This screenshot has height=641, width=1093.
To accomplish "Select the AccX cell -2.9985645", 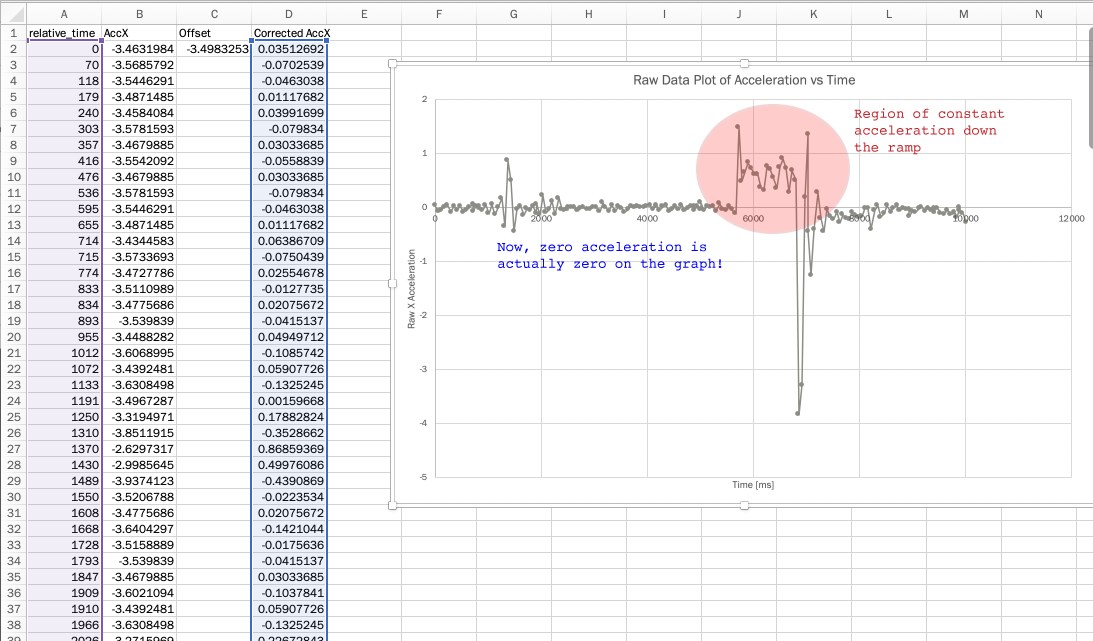I will tap(139, 465).
